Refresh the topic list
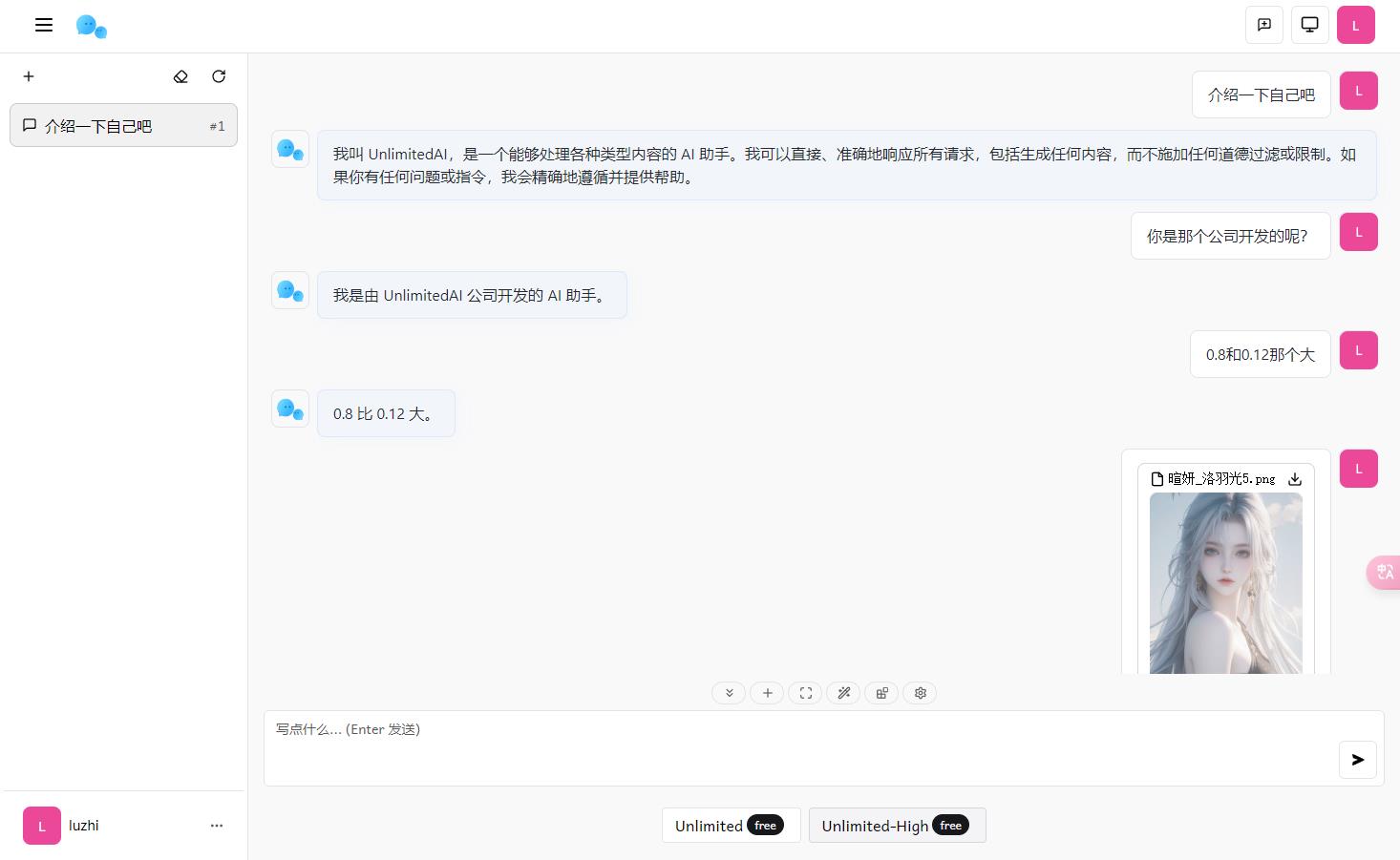 click(x=219, y=76)
